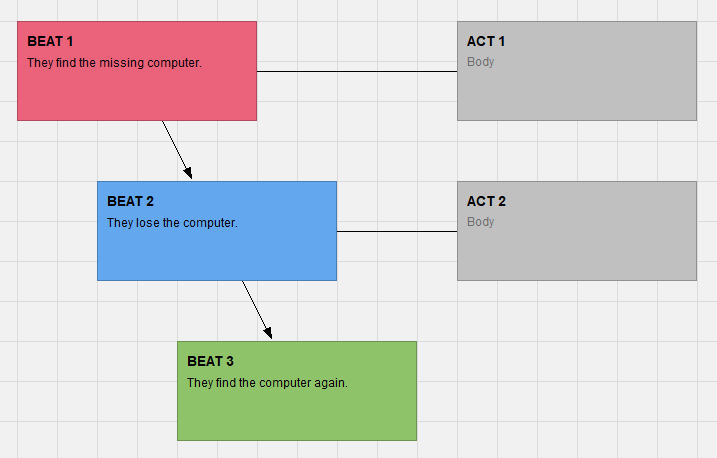Select the blue BEAT 2 card
This screenshot has width=717, height=458.
(217, 254)
